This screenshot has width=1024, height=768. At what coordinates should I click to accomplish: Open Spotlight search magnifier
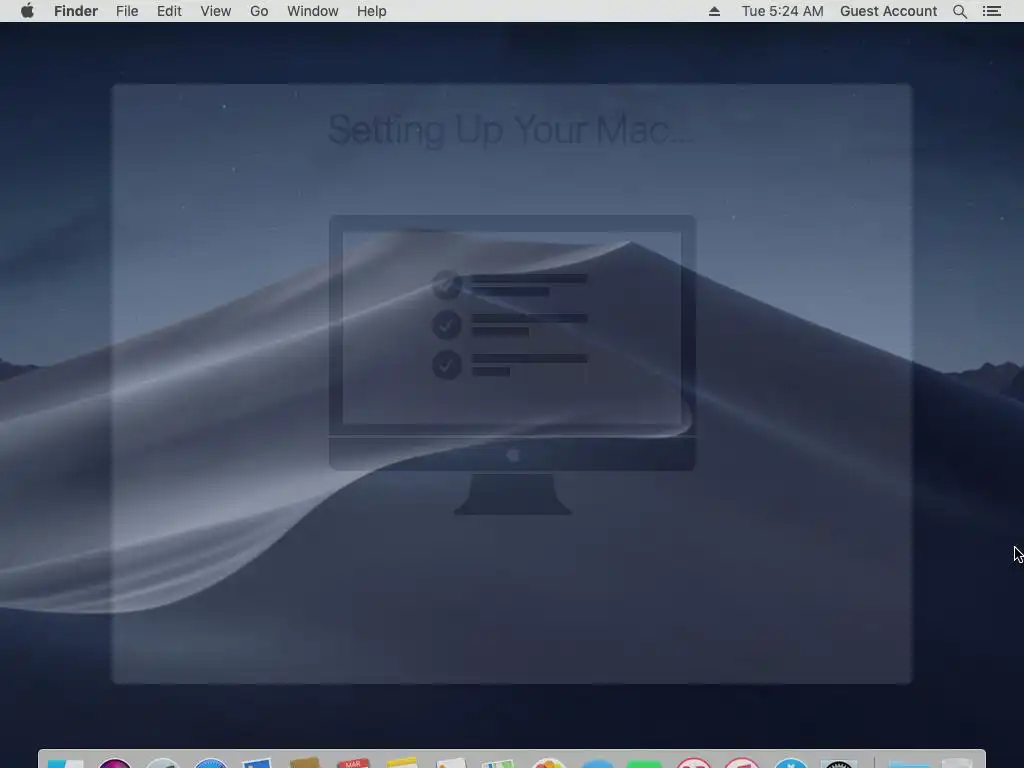[960, 11]
